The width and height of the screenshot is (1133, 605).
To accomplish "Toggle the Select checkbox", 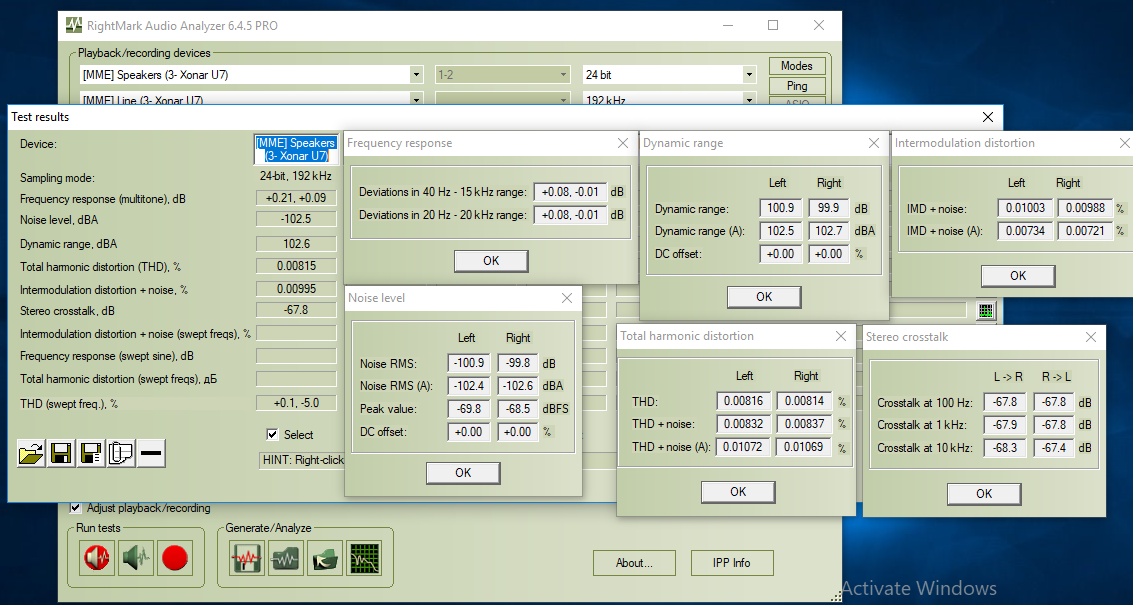I will 272,434.
